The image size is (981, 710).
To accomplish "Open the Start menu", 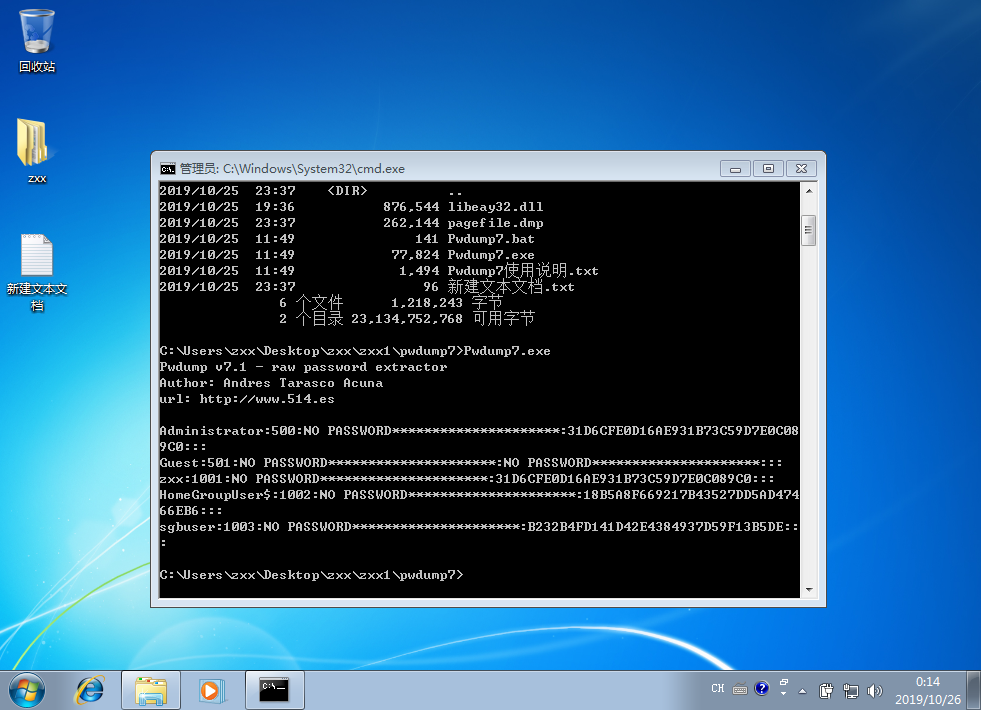I will [28, 689].
